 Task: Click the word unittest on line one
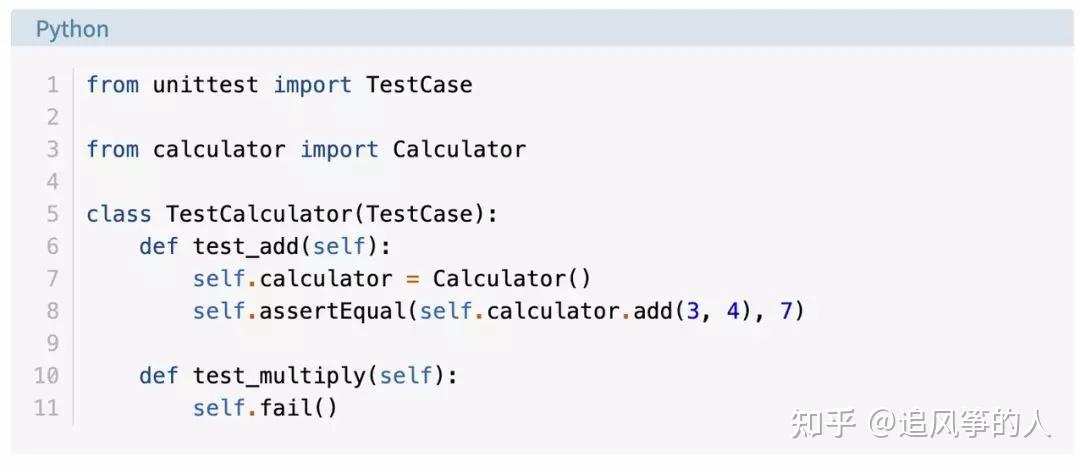(x=205, y=85)
